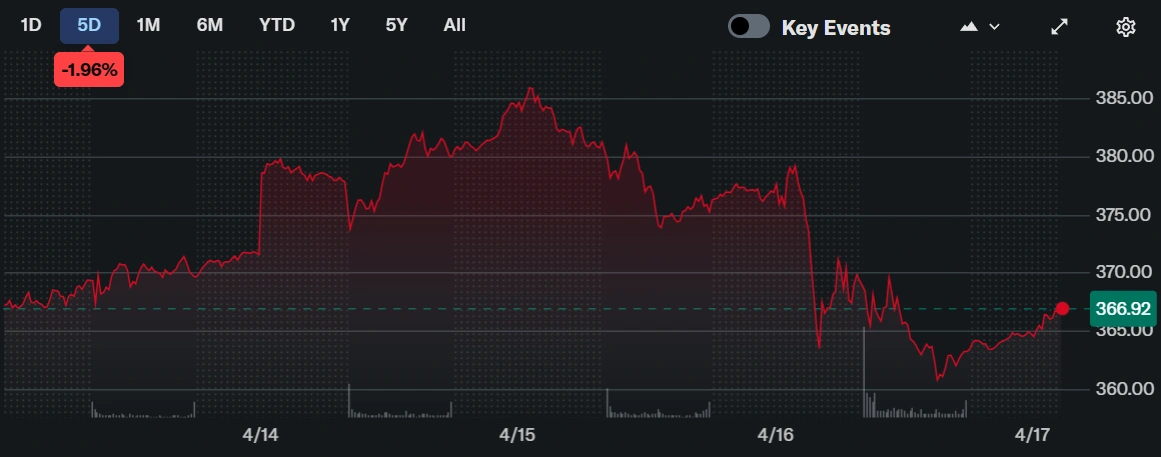The image size is (1161, 457).
Task: Switch the chart to YTD
Action: (276, 25)
